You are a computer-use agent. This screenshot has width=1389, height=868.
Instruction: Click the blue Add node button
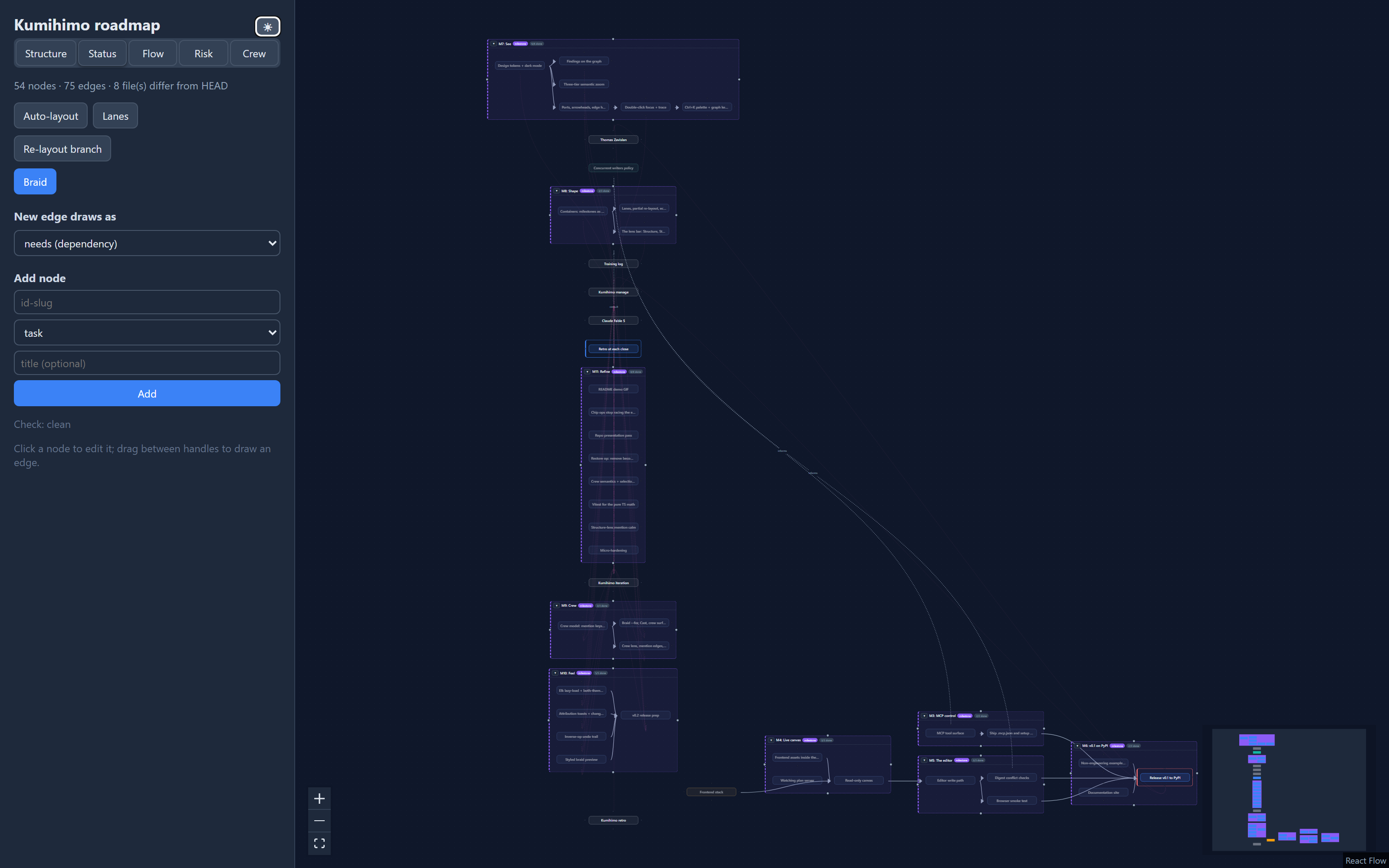coord(147,394)
